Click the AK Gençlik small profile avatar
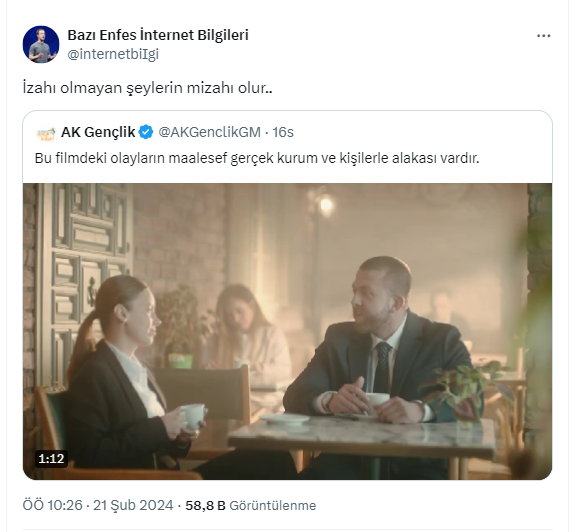Viewport: 577px width, 532px height. click(x=46, y=133)
